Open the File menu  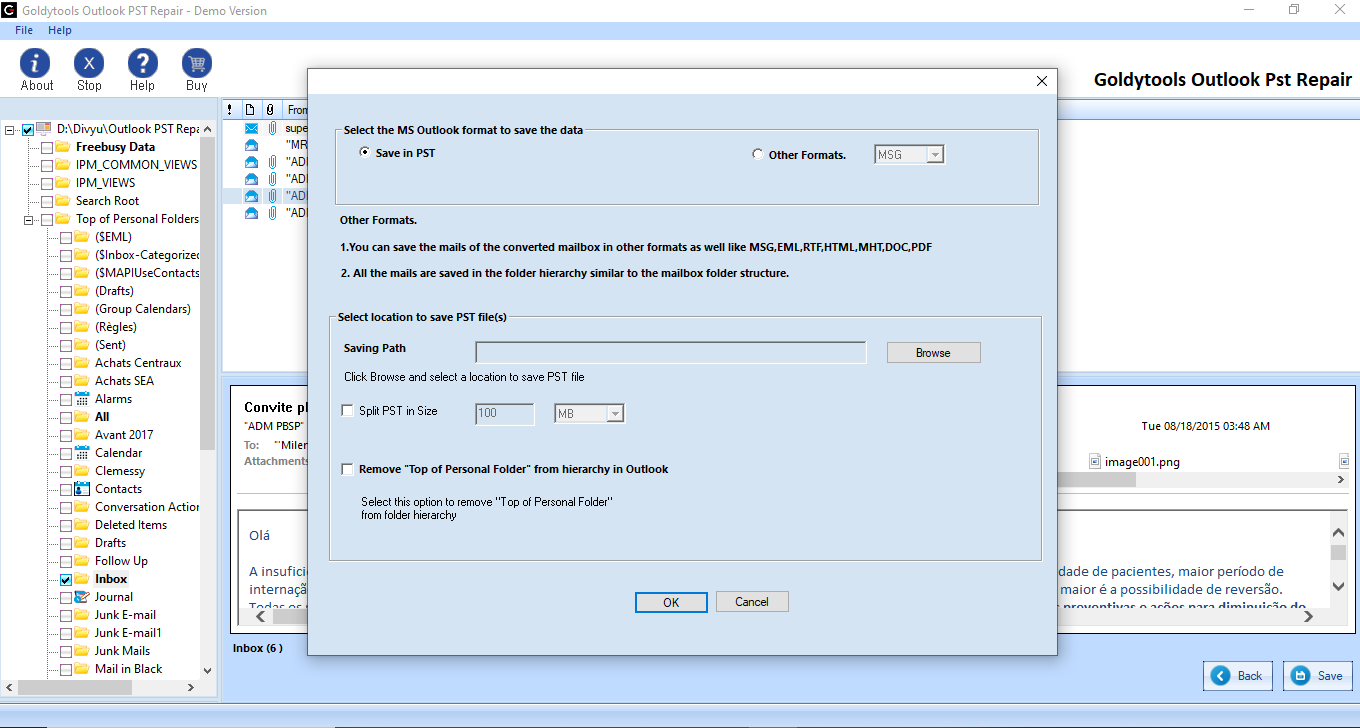[x=24, y=30]
